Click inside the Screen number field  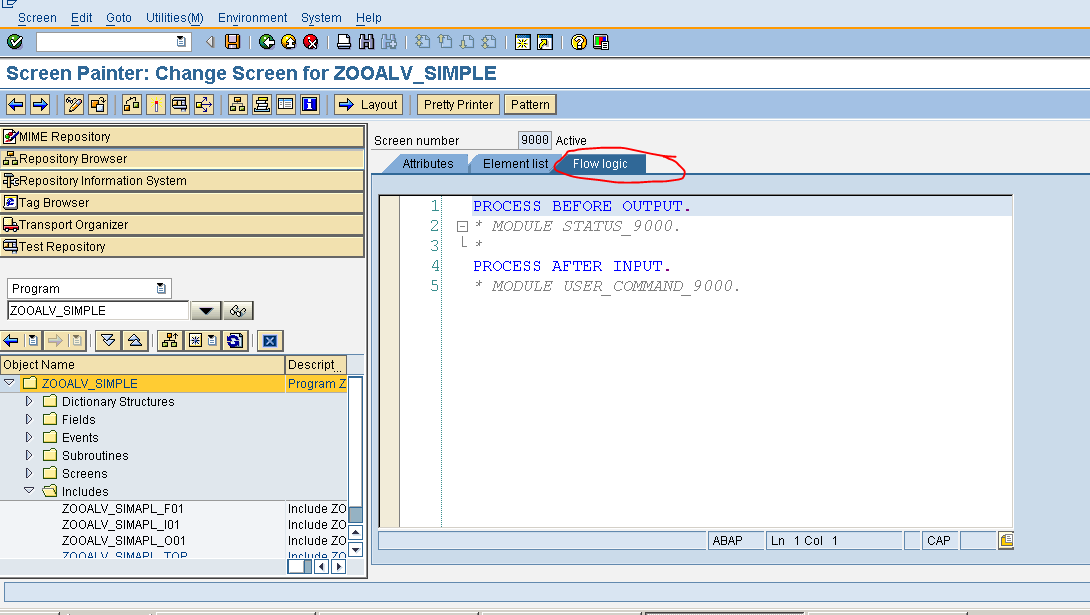[x=537, y=140]
